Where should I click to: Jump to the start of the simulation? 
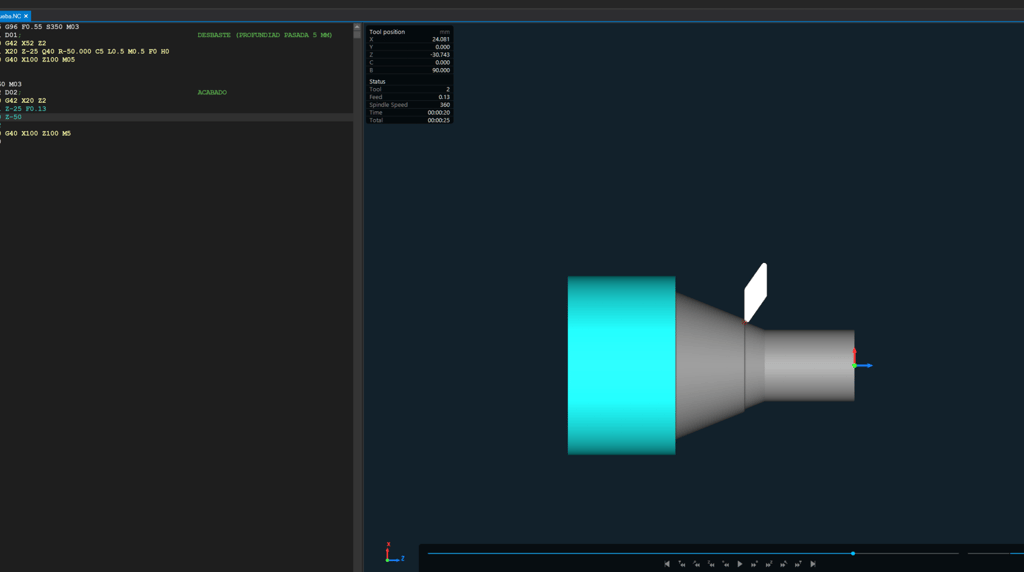click(x=667, y=564)
